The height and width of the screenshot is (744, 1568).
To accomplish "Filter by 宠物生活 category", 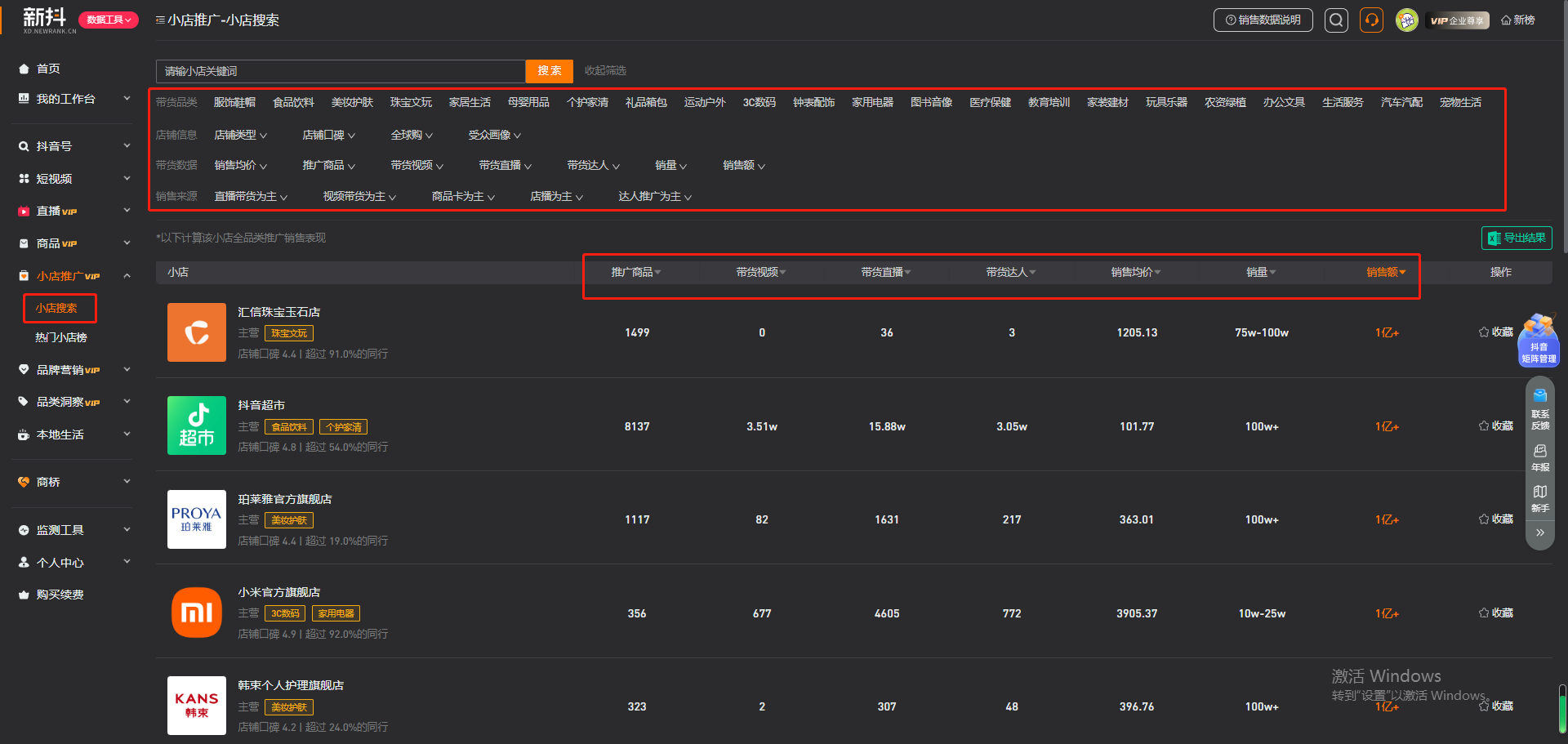I will coord(1460,102).
